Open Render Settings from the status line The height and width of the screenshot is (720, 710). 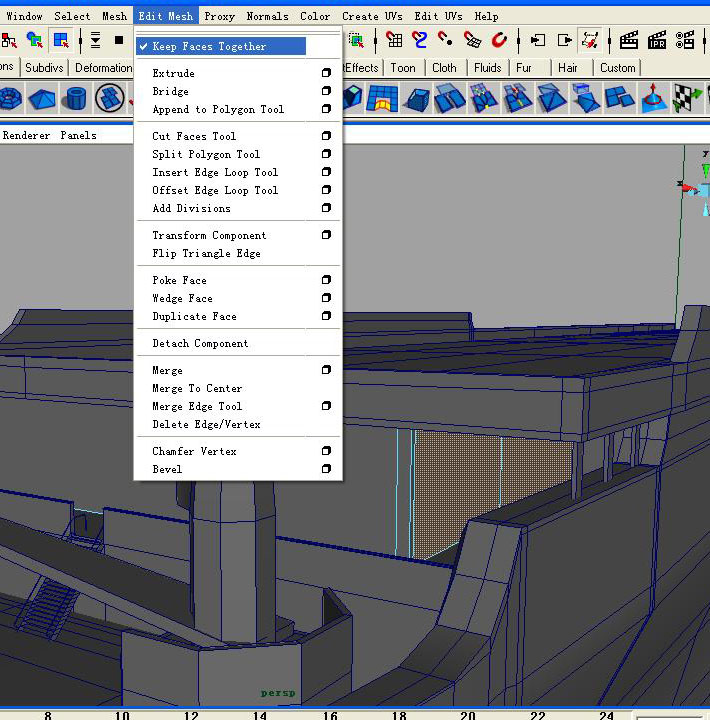[685, 40]
